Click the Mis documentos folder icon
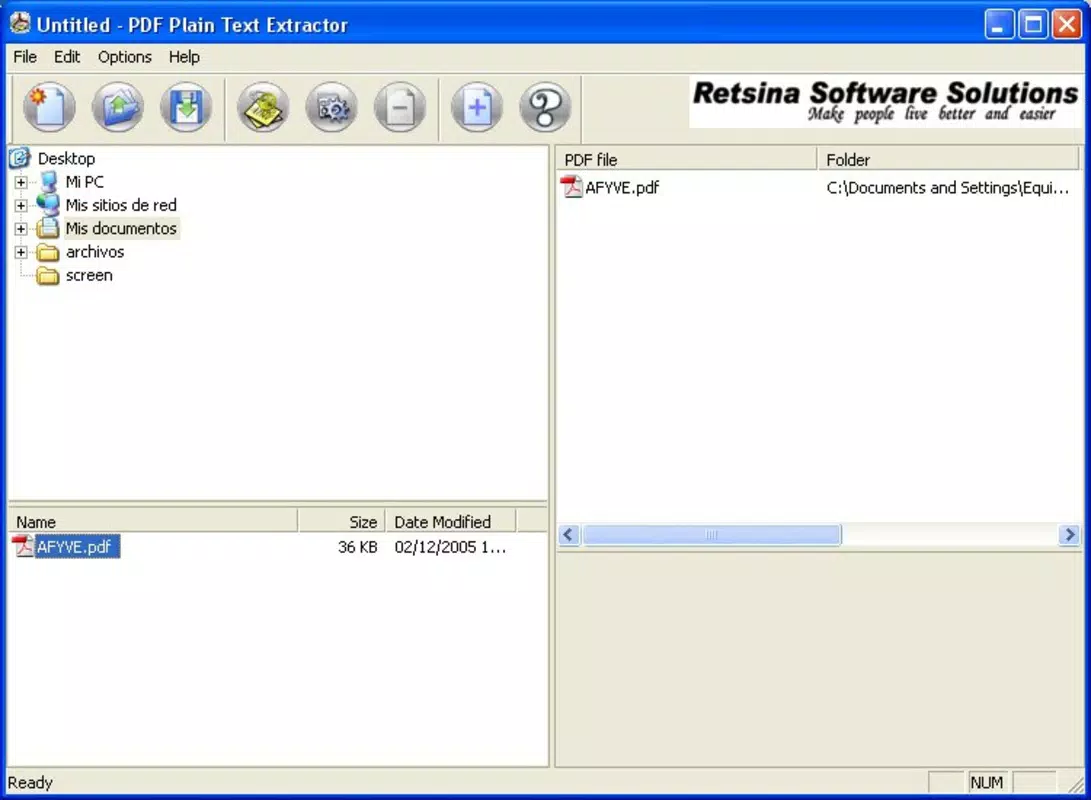The width and height of the screenshot is (1091, 800). tap(48, 228)
